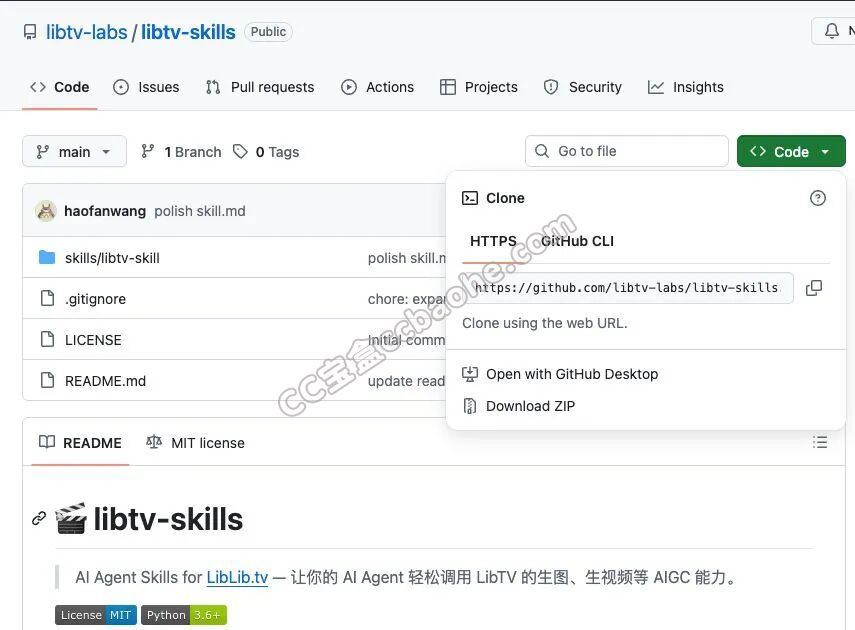Open the haofanwang author link
The height and width of the screenshot is (630, 855).
coord(105,211)
